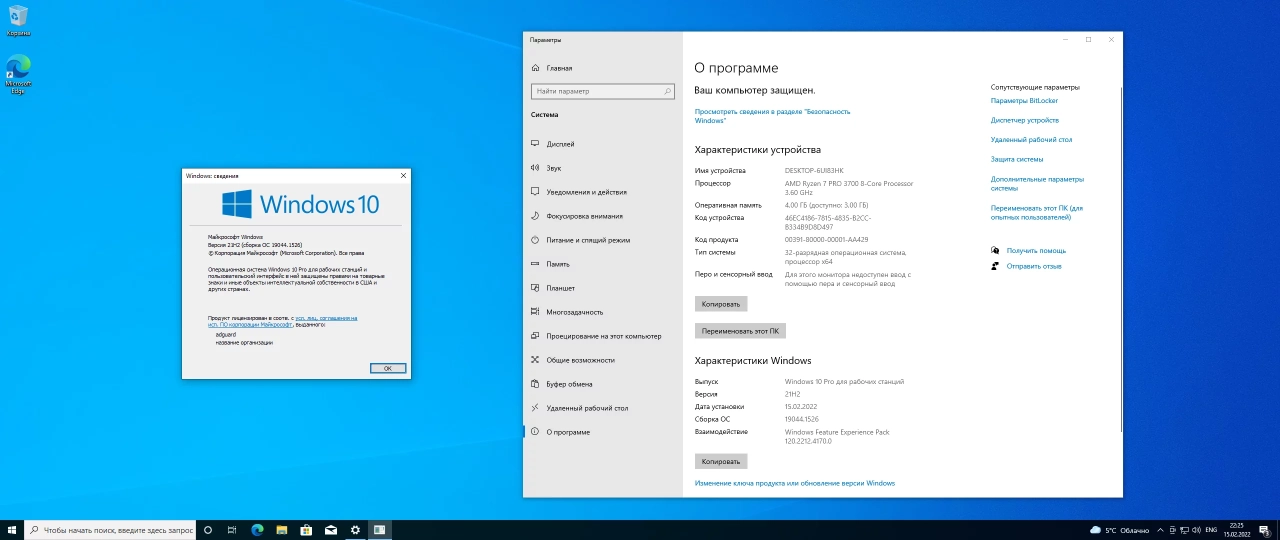Open Multitasking (Многозадачность) sidebar icon
The width and height of the screenshot is (1280, 540).
(x=534, y=312)
